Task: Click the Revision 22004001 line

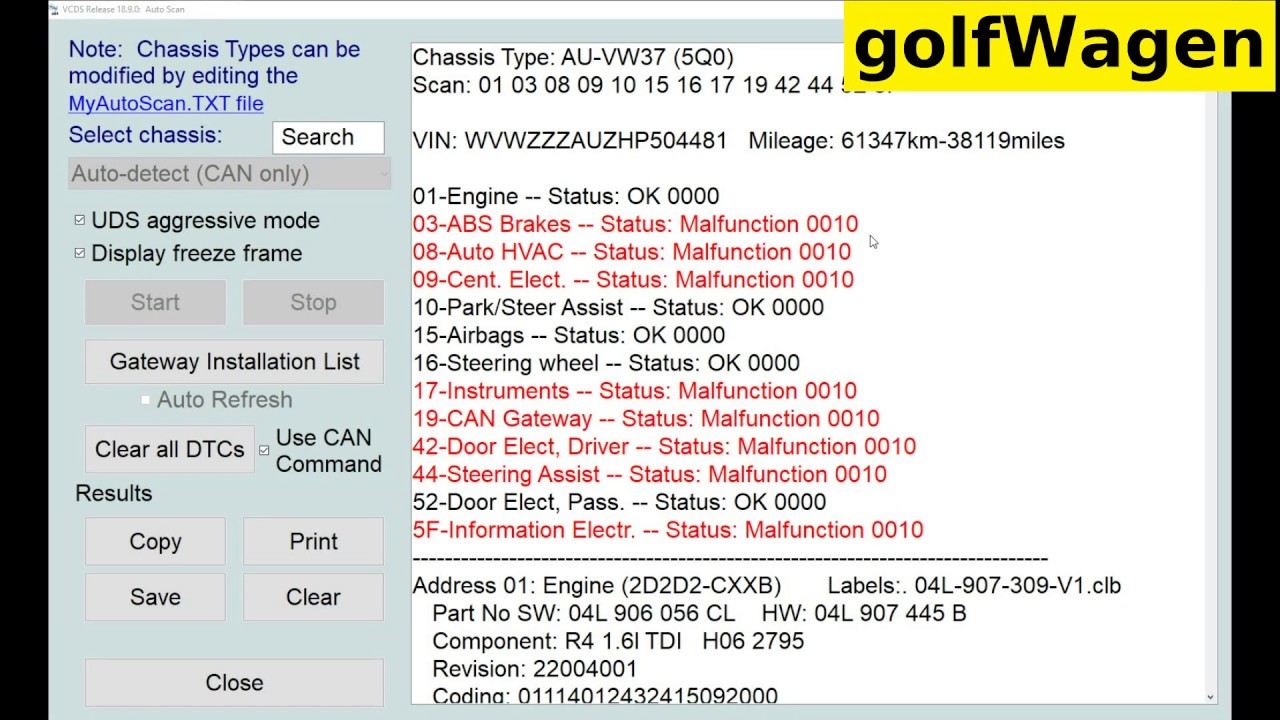Action: coord(534,669)
